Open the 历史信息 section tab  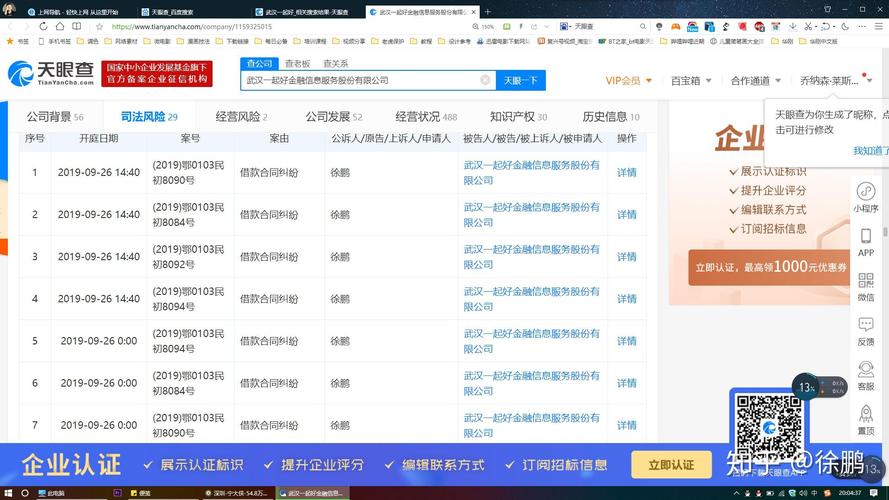pos(611,117)
